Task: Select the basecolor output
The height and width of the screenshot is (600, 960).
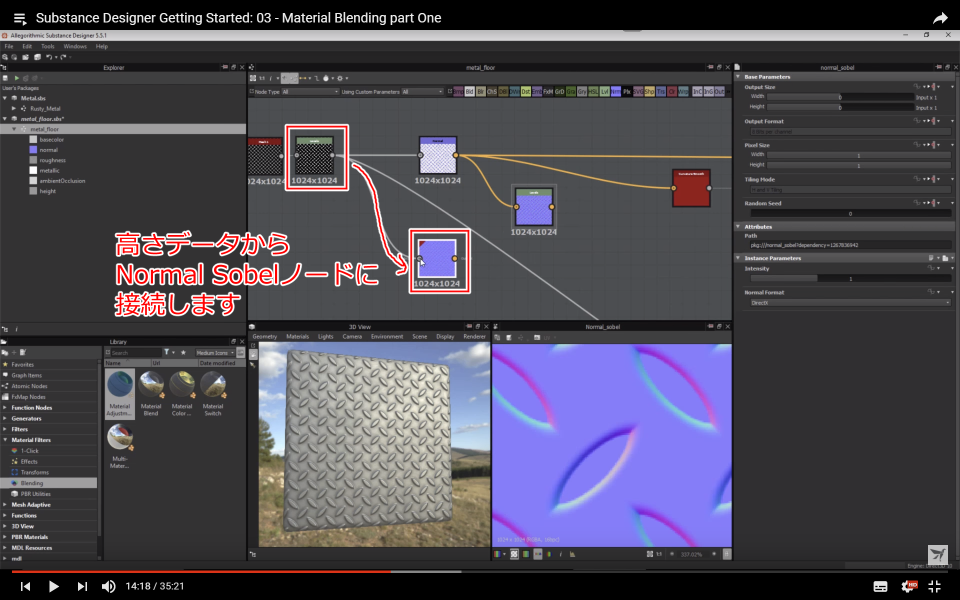Action: pyautogui.click(x=51, y=140)
